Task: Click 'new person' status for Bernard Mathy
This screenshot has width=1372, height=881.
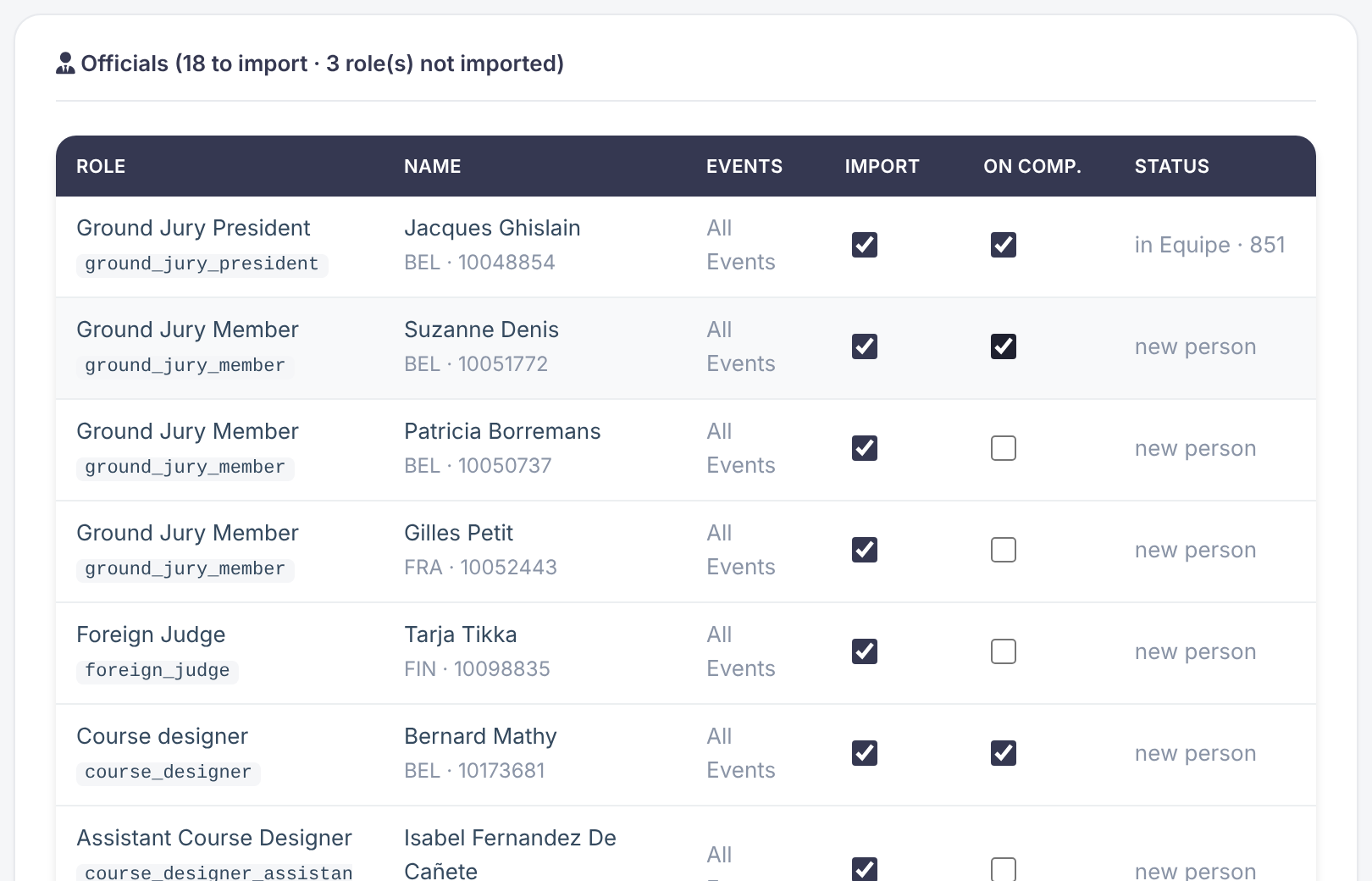Action: (x=1195, y=753)
